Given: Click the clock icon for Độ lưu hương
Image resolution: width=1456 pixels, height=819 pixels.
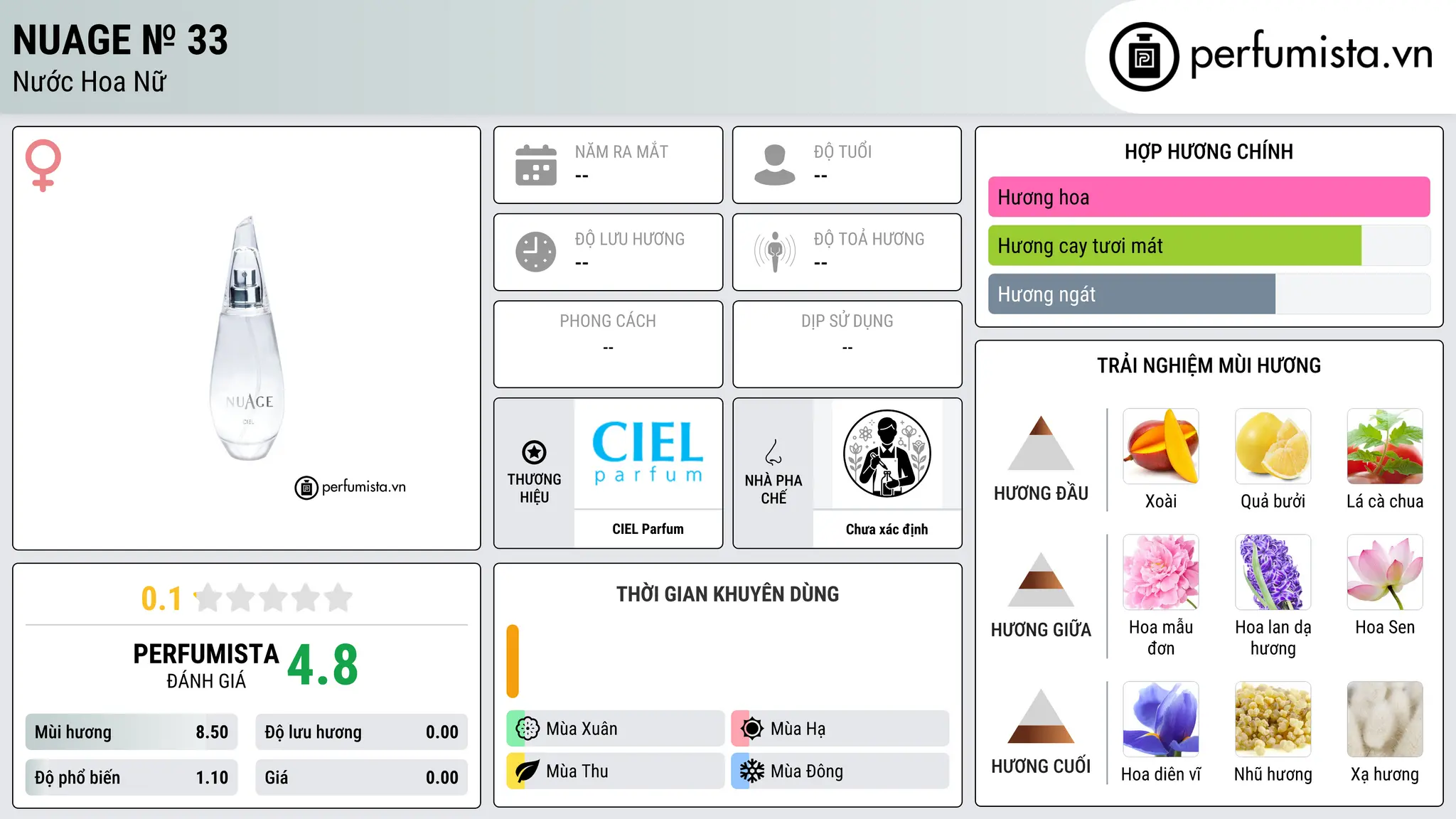Looking at the screenshot, I should (536, 252).
